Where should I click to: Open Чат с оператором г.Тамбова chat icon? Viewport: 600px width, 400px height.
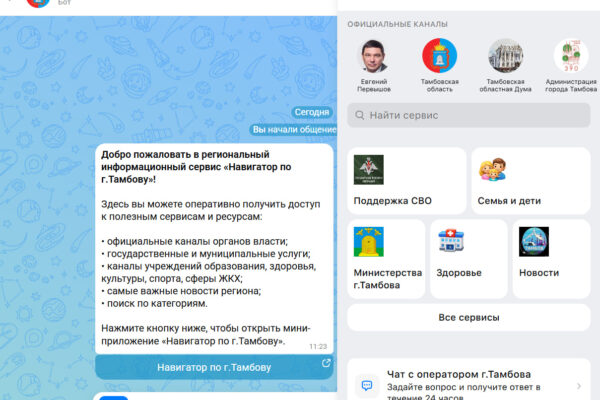(367, 385)
